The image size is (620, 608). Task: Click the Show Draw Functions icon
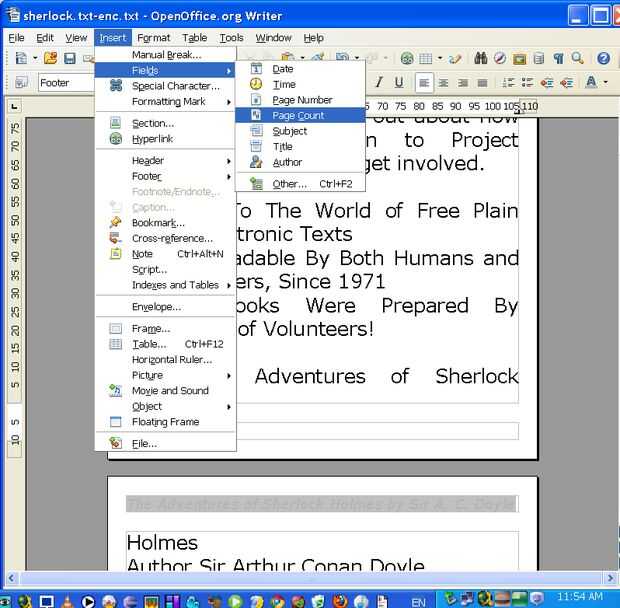[455, 59]
